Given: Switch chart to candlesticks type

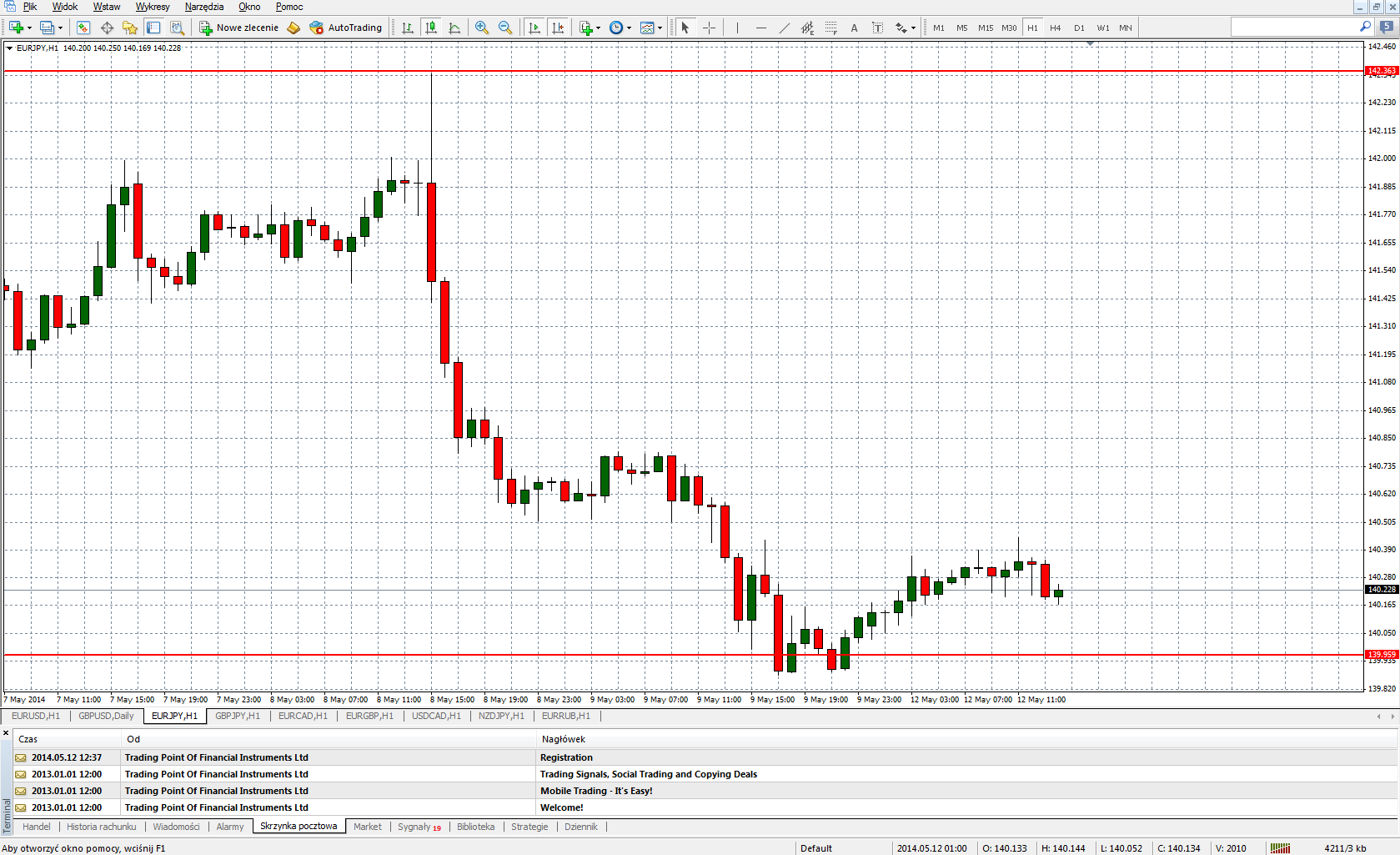Looking at the screenshot, I should pyautogui.click(x=431, y=28).
